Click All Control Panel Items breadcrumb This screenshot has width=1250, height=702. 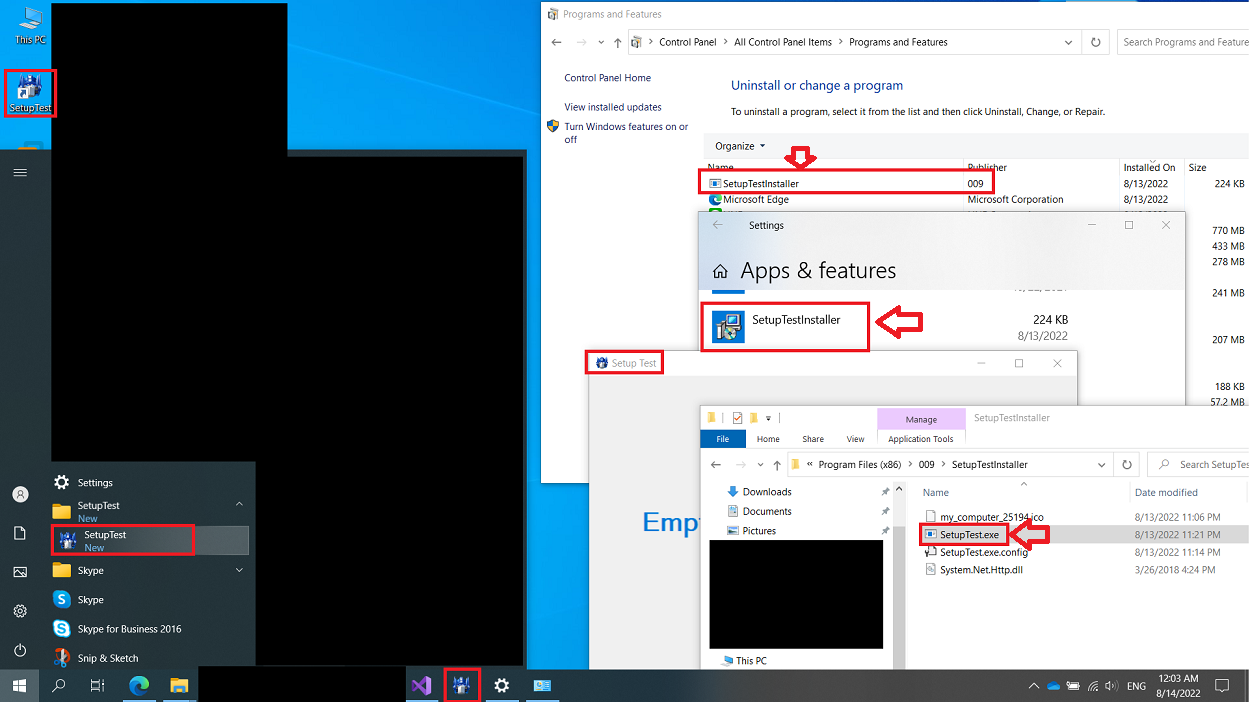pyautogui.click(x=783, y=42)
